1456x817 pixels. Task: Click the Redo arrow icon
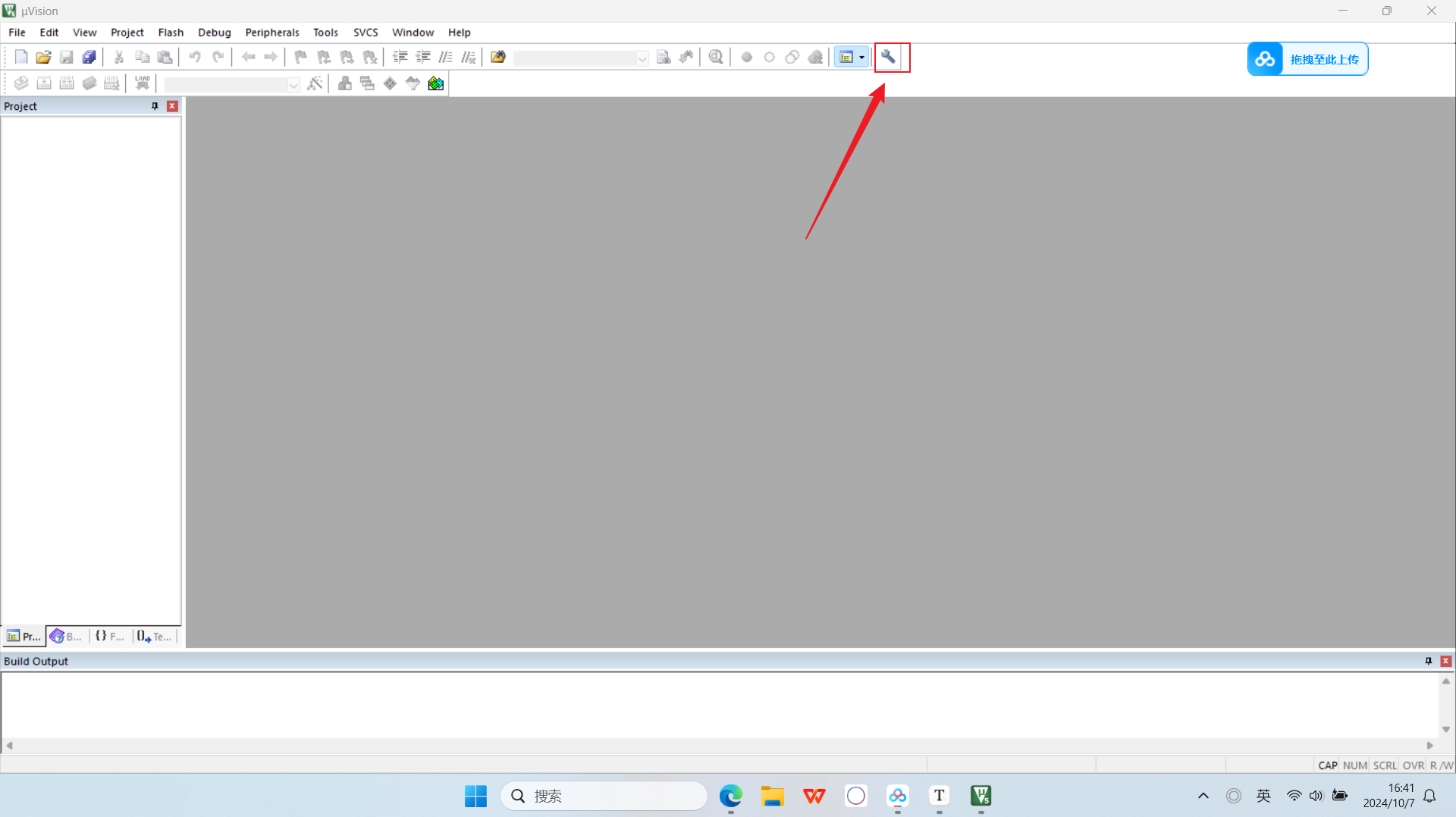[x=218, y=58]
